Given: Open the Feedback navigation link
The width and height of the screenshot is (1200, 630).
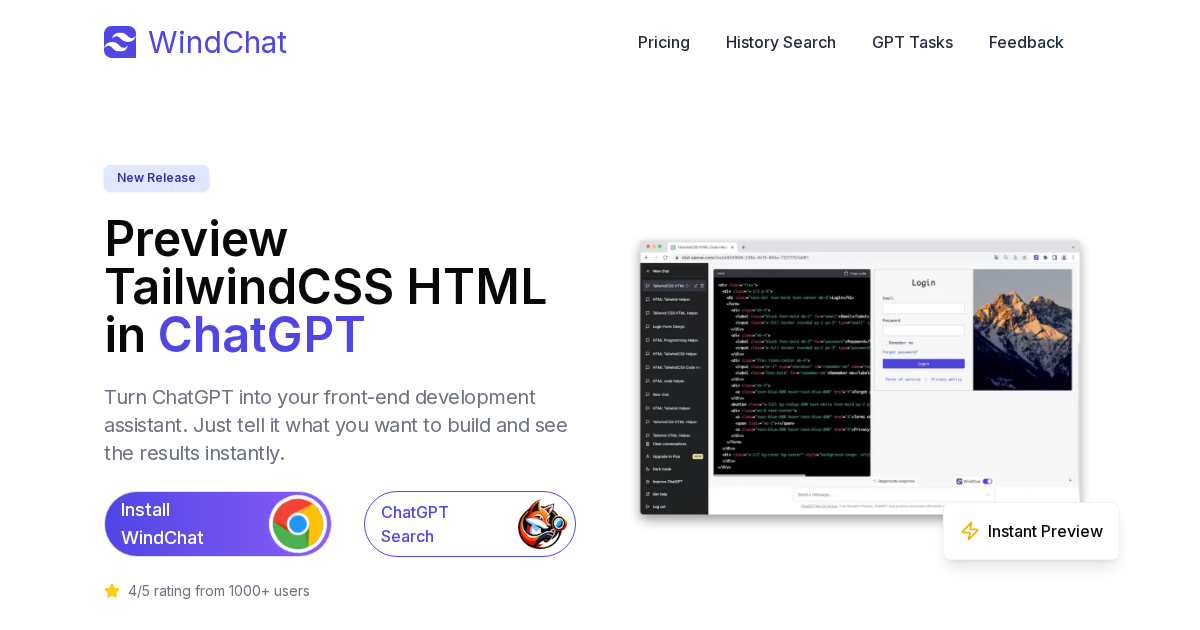Looking at the screenshot, I should (1026, 42).
